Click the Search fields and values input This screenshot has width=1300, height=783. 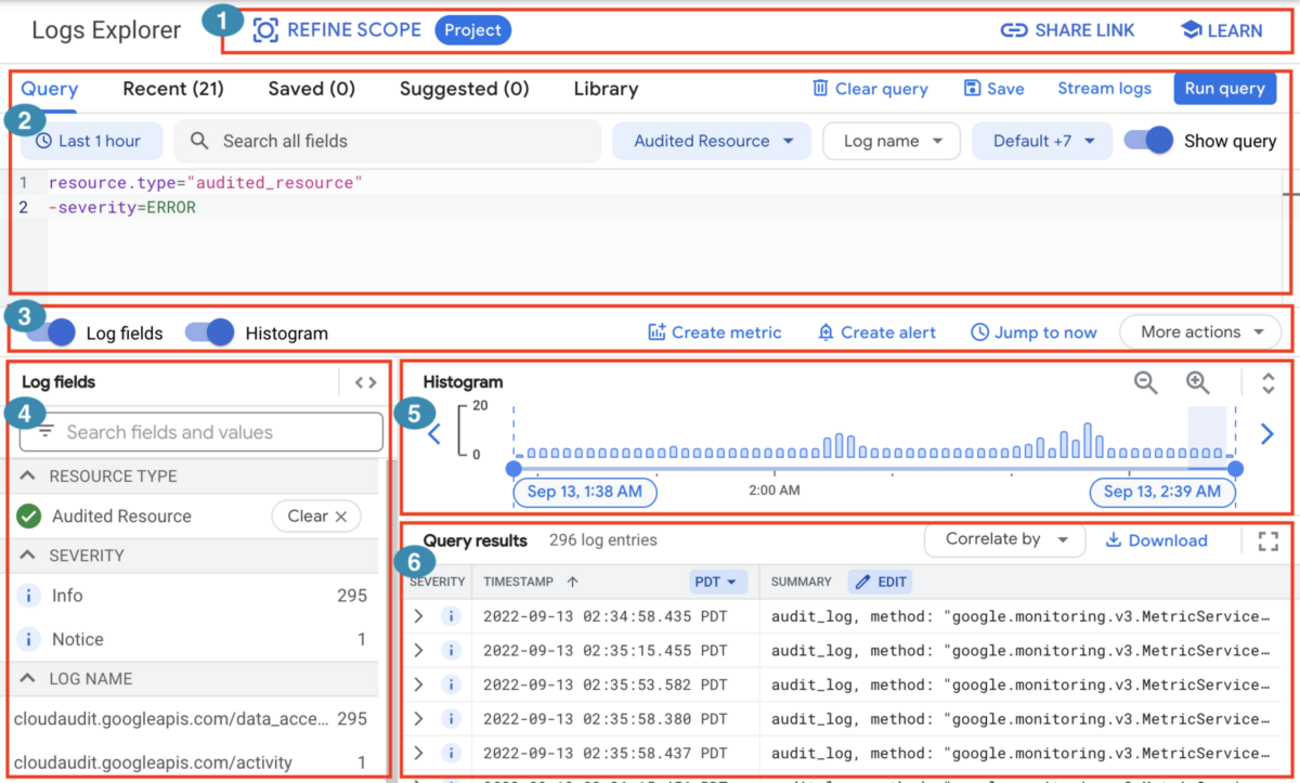200,432
